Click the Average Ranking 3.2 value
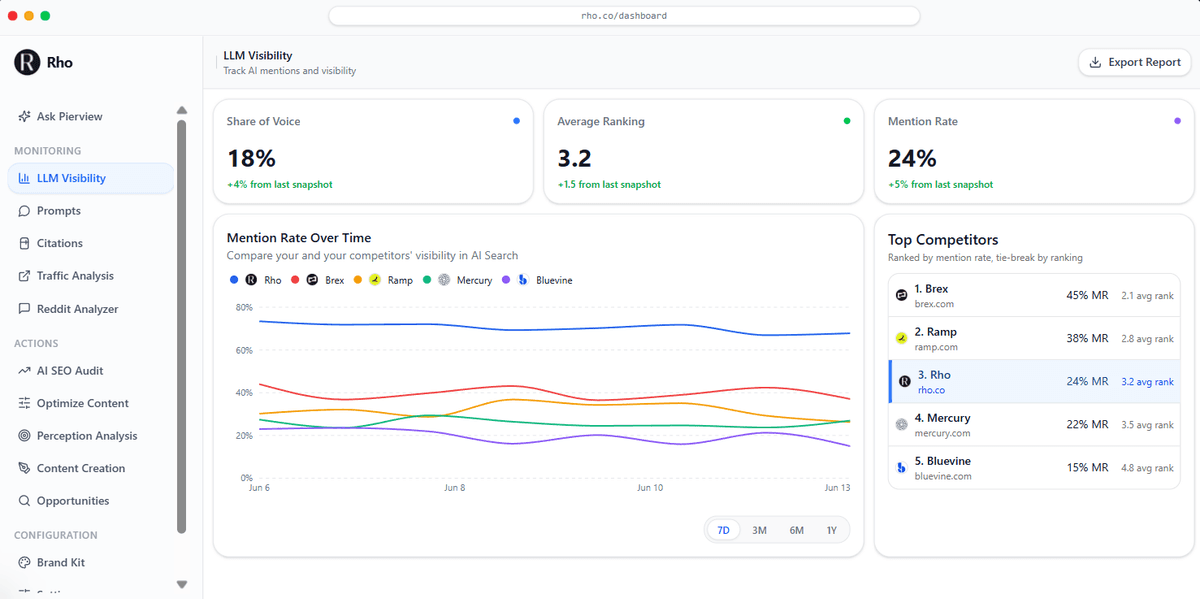Viewport: 1200px width, 599px height. 575,158
